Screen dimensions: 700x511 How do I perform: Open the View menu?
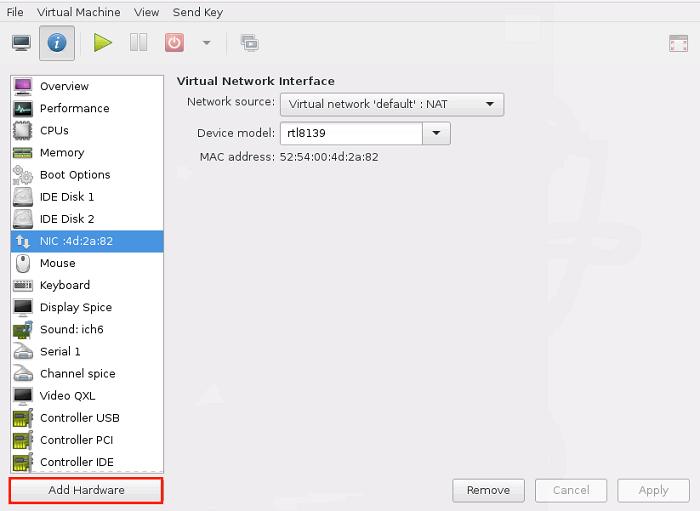(x=146, y=12)
